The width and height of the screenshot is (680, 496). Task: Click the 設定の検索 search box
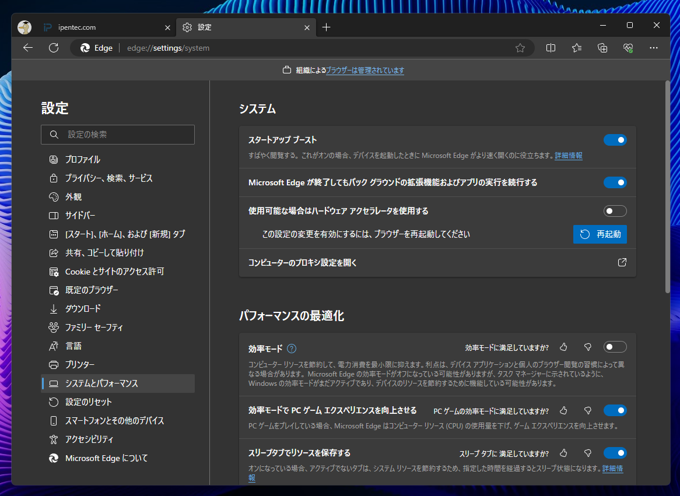click(118, 134)
